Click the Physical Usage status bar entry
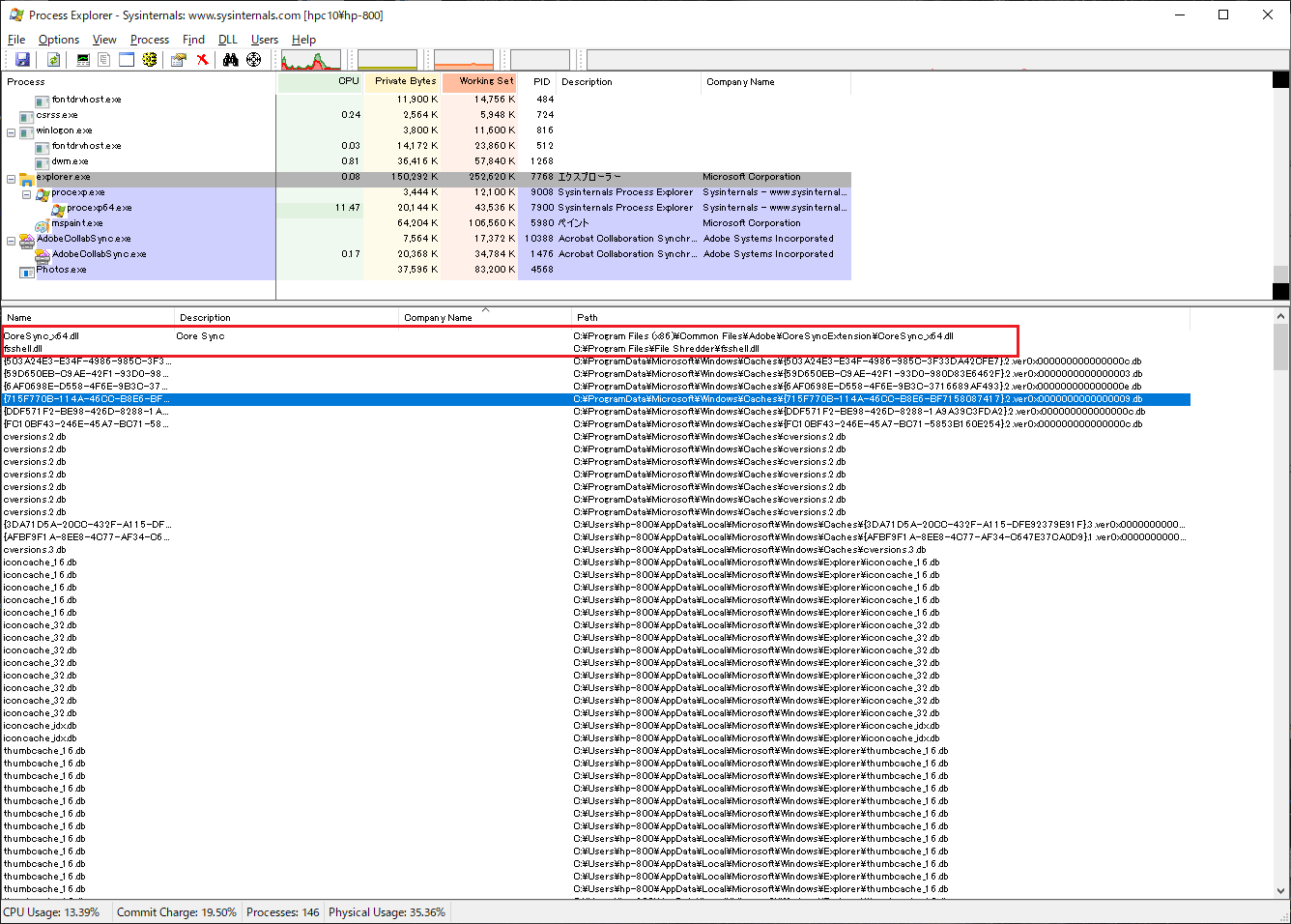 387,912
